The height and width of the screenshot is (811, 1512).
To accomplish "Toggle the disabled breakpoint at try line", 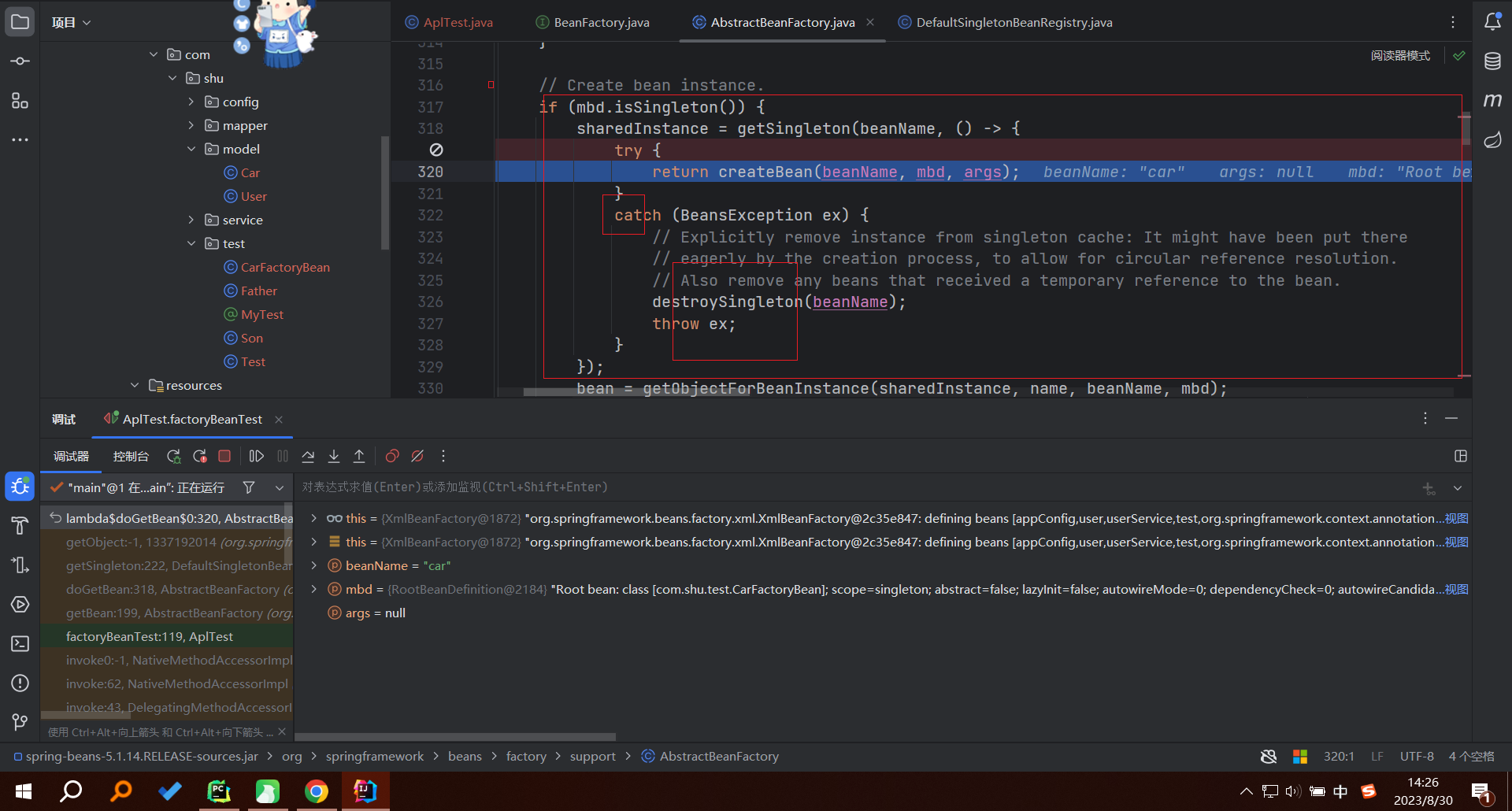I will click(436, 150).
